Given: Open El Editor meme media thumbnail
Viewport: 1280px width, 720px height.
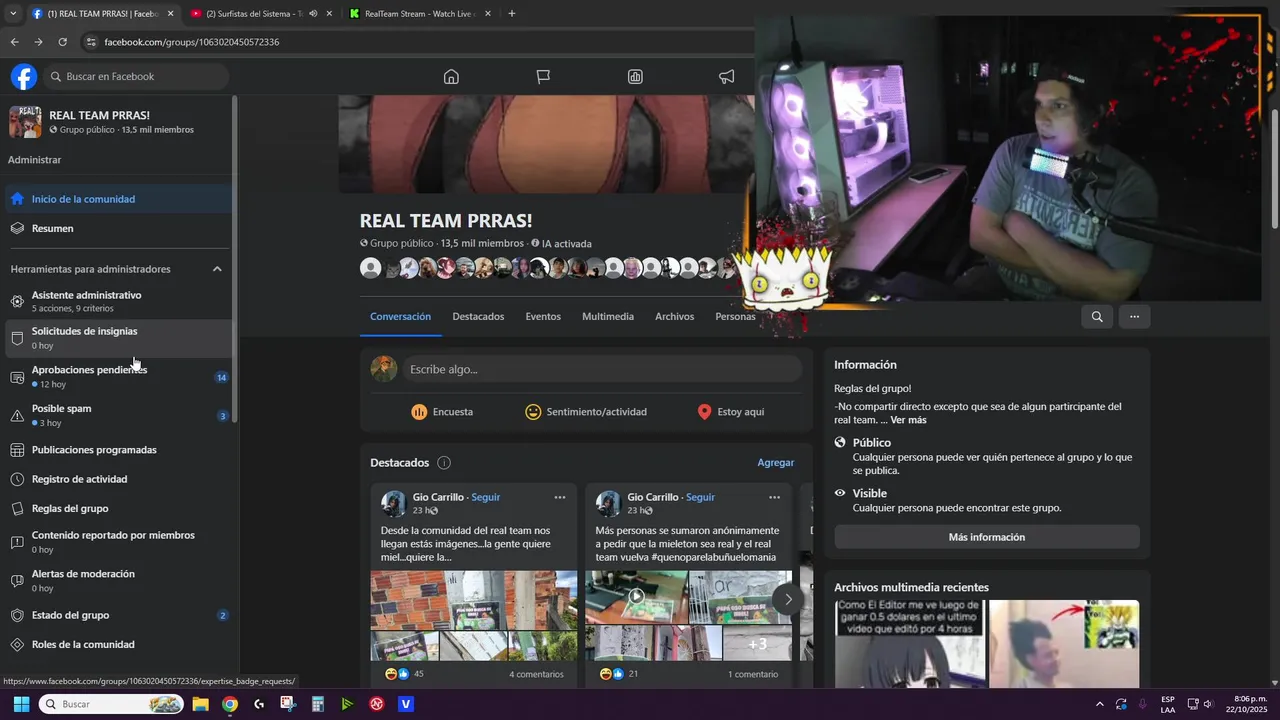Looking at the screenshot, I should [x=909, y=643].
